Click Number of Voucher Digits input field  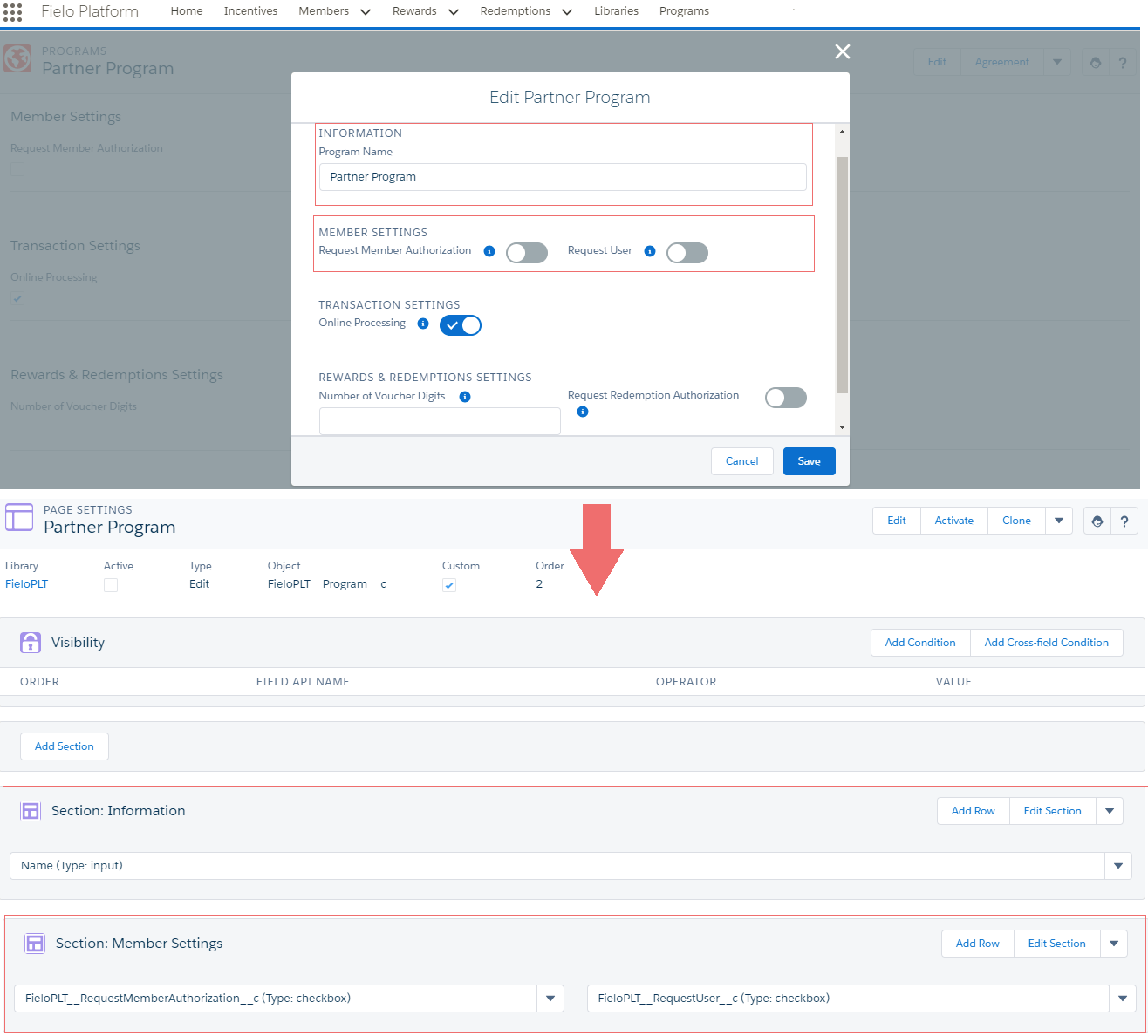[440, 420]
